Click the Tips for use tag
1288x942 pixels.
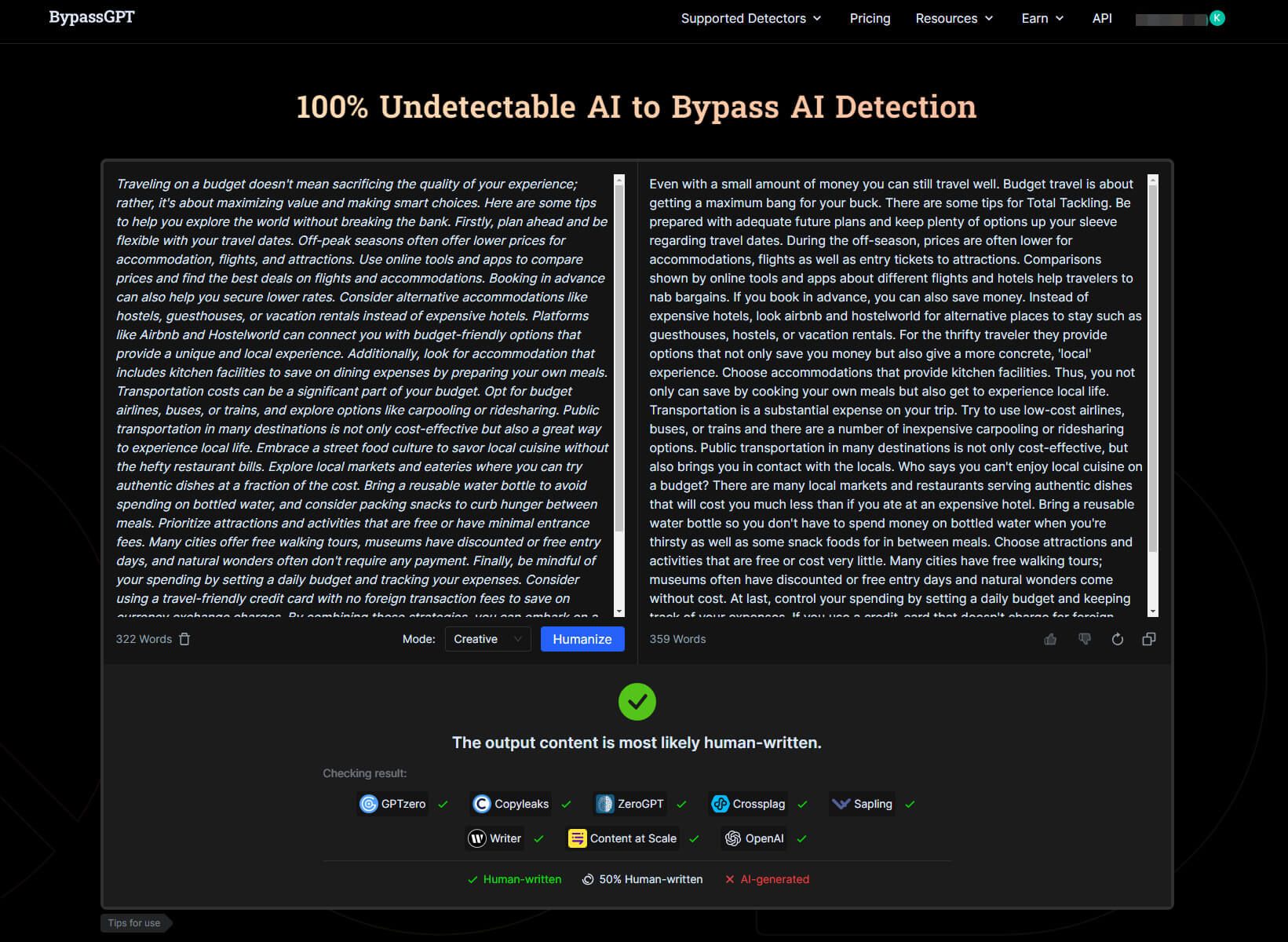(134, 923)
